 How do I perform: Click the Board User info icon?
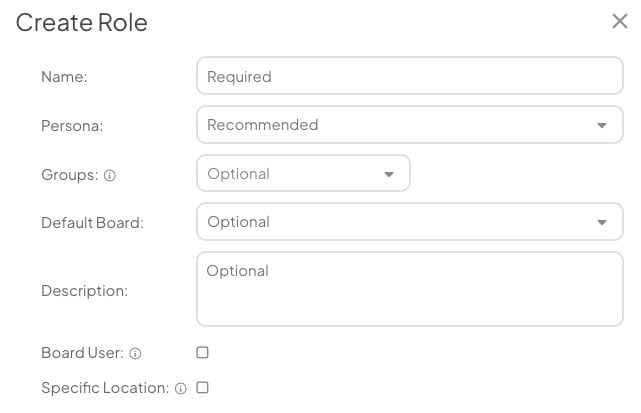[x=135, y=353]
